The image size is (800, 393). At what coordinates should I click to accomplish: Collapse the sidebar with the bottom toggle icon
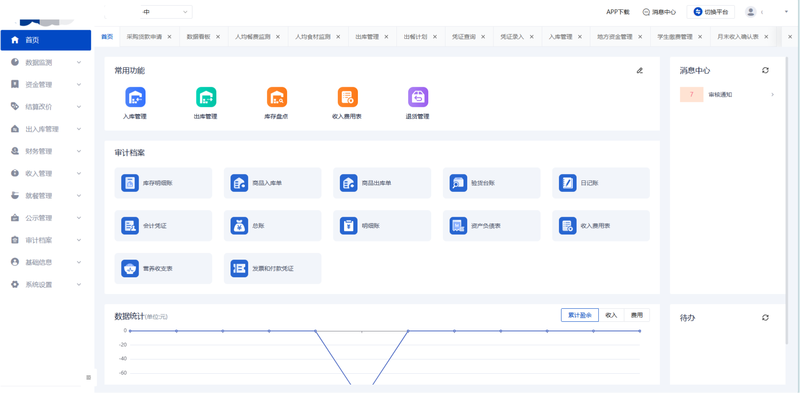point(88,377)
